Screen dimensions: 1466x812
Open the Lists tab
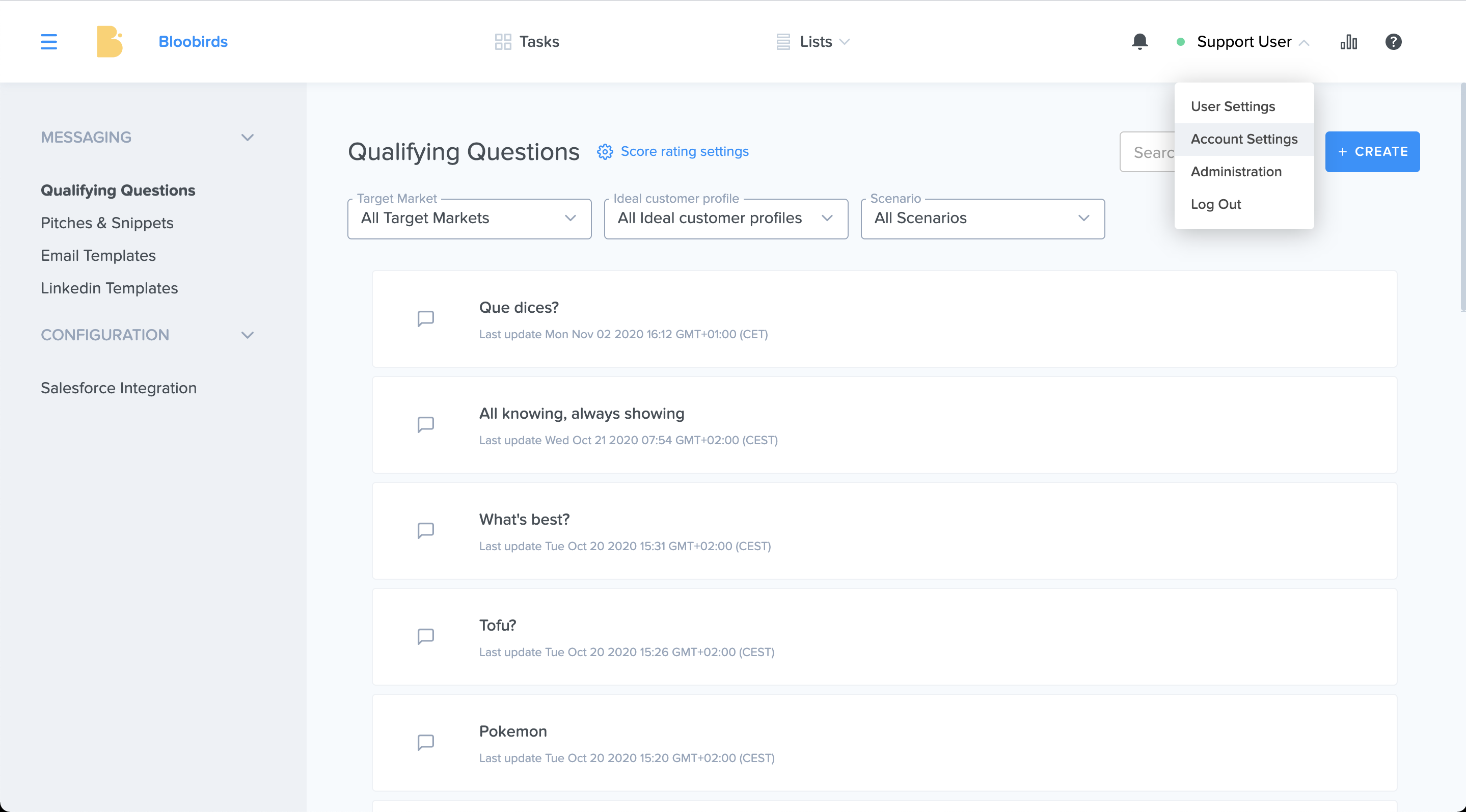click(x=813, y=42)
